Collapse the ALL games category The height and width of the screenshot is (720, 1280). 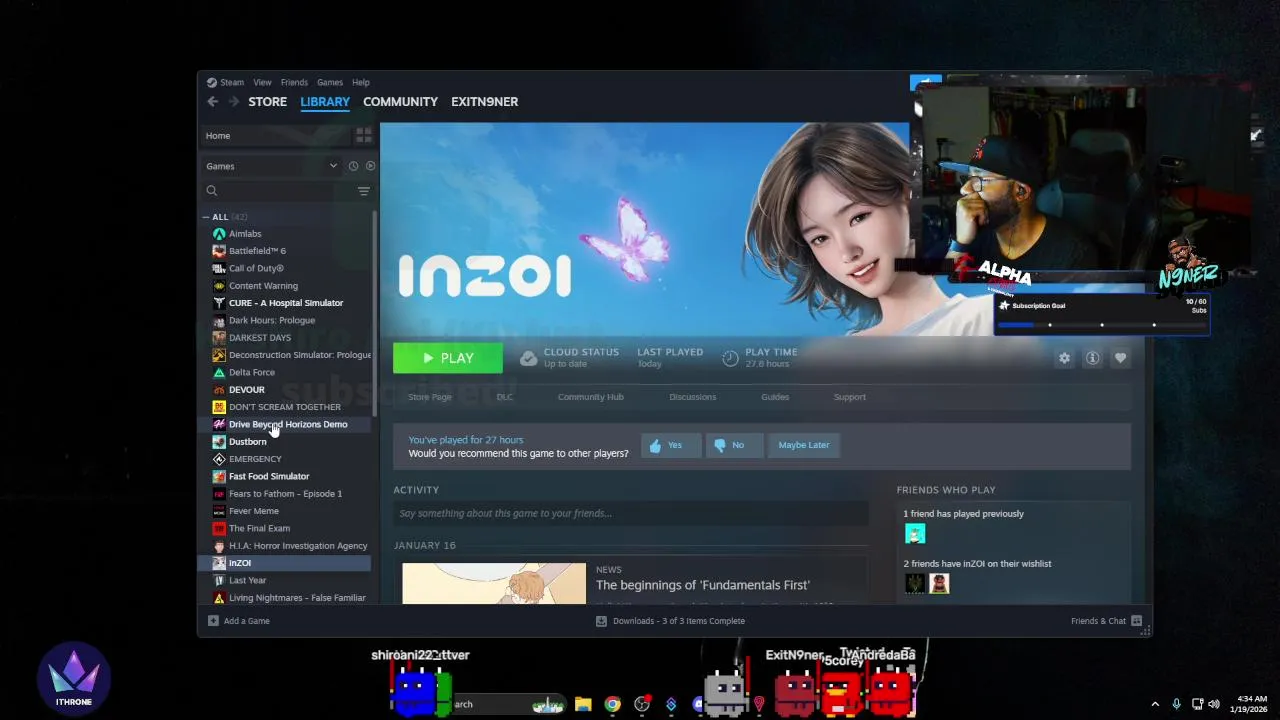click(x=206, y=217)
